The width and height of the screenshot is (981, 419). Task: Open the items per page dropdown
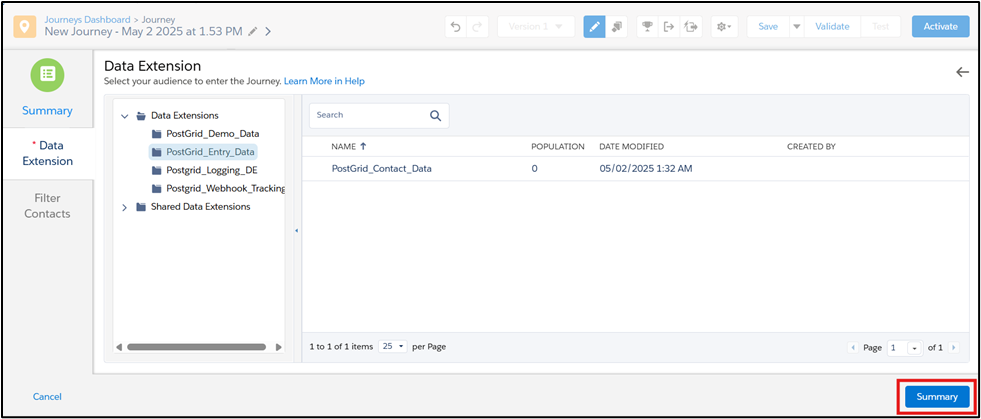(393, 346)
